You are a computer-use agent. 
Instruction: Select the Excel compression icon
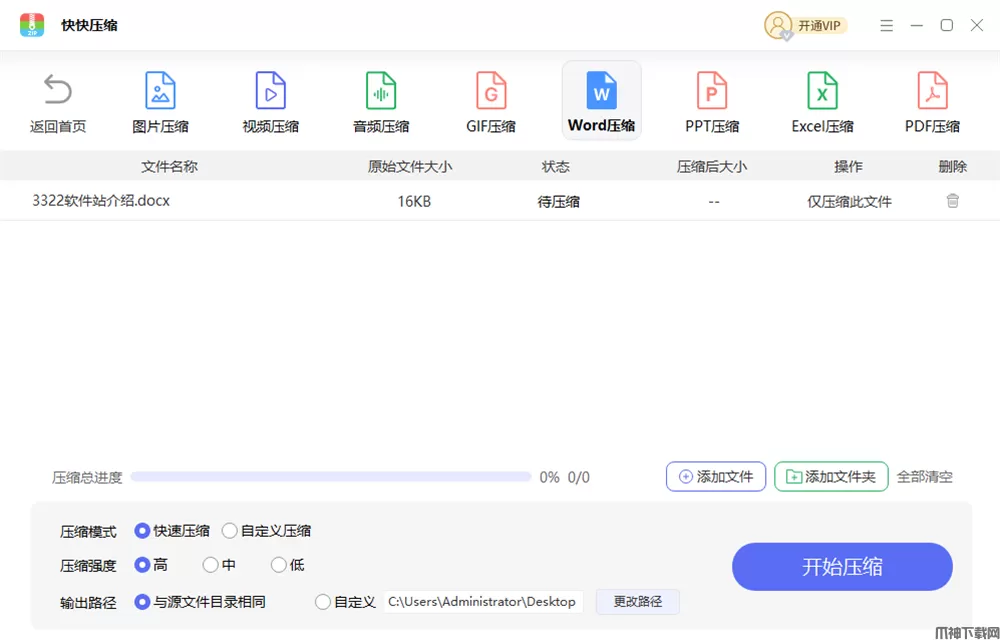822,91
